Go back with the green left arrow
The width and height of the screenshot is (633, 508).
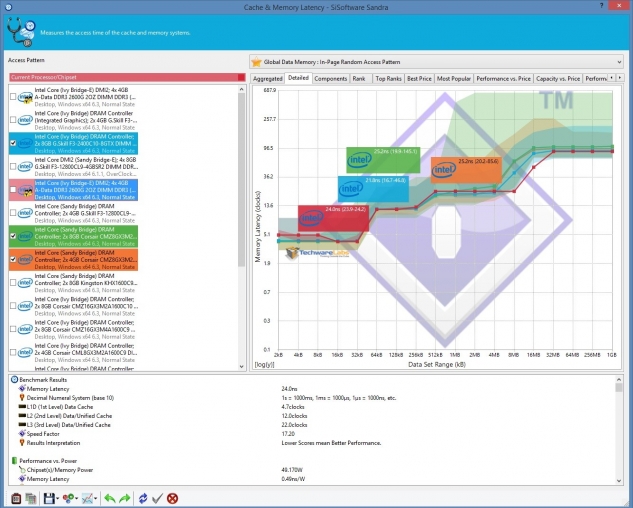pos(110,498)
